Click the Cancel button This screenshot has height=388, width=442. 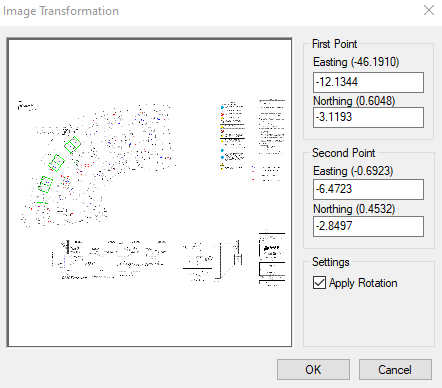pyautogui.click(x=395, y=369)
